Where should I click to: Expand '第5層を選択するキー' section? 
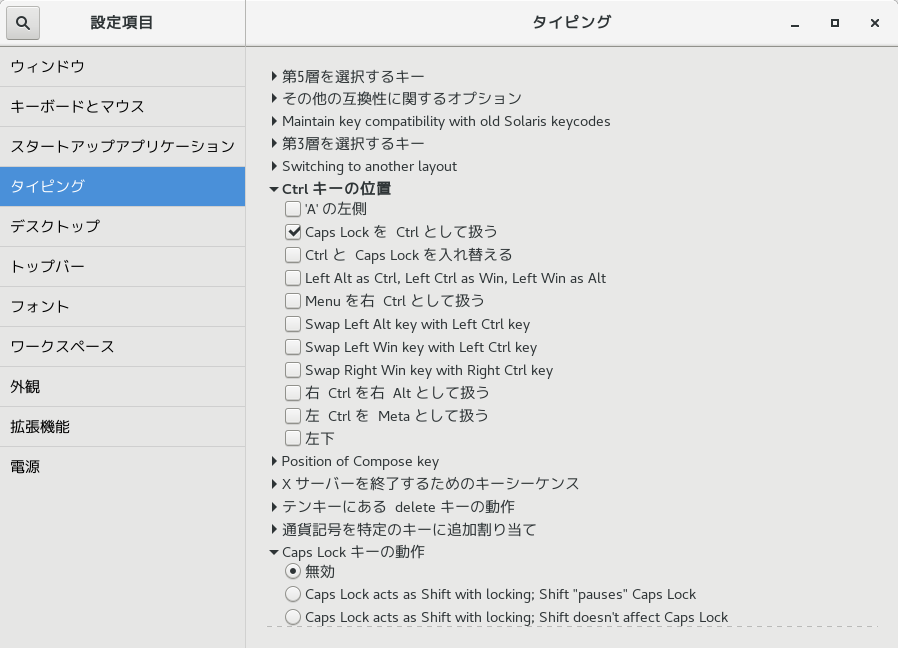[x=274, y=76]
